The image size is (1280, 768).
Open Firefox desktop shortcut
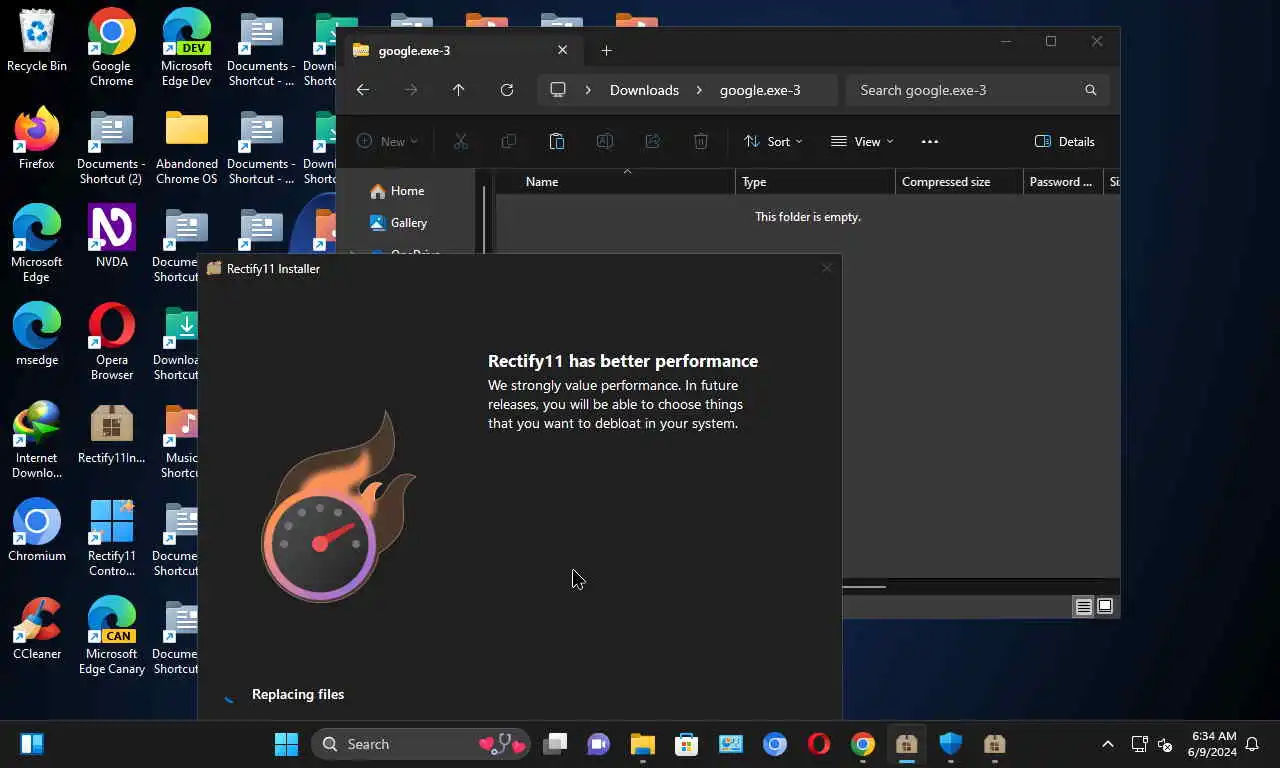coord(37,138)
